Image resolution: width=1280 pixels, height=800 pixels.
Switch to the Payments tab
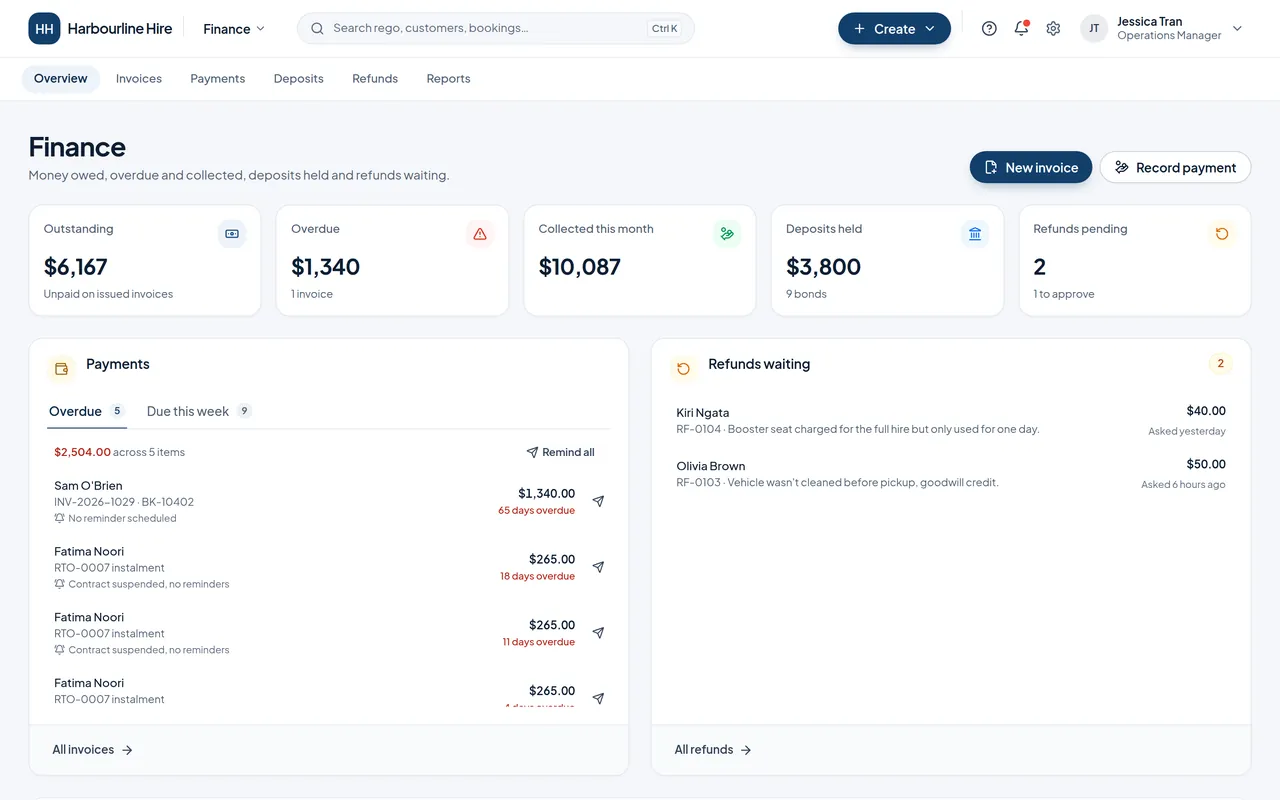pos(218,79)
